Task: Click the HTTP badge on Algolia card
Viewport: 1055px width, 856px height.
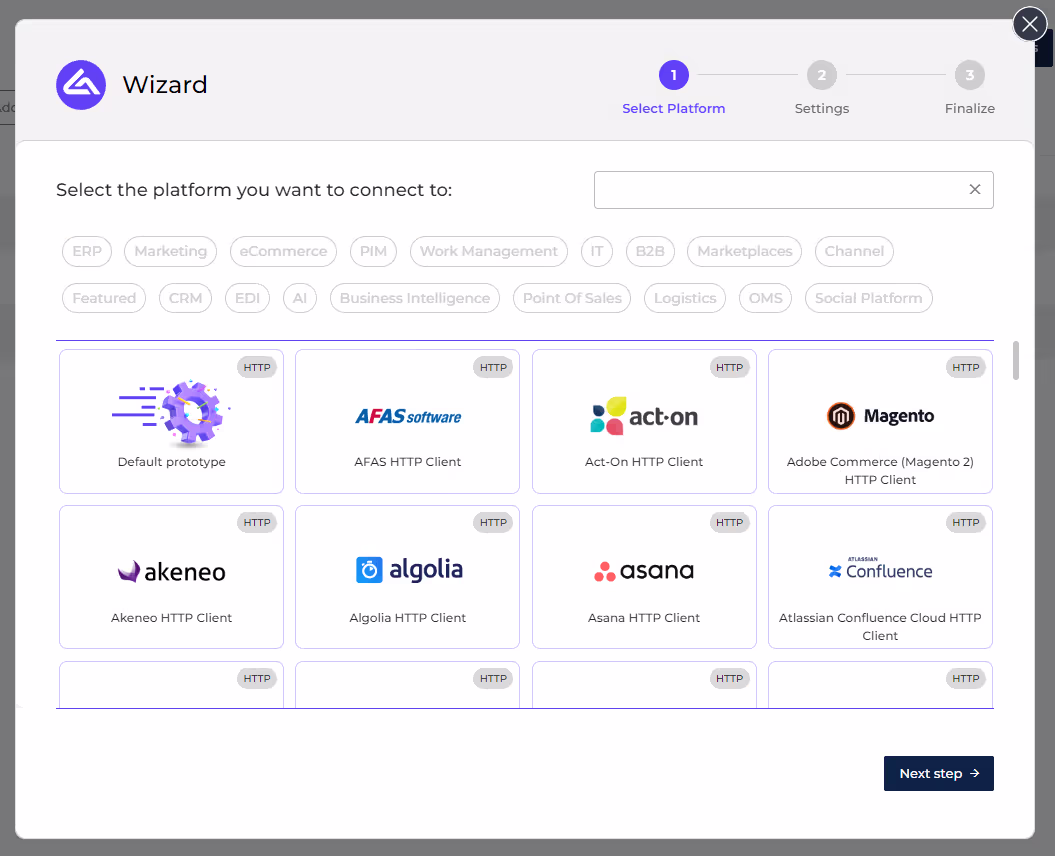Action: tap(493, 522)
